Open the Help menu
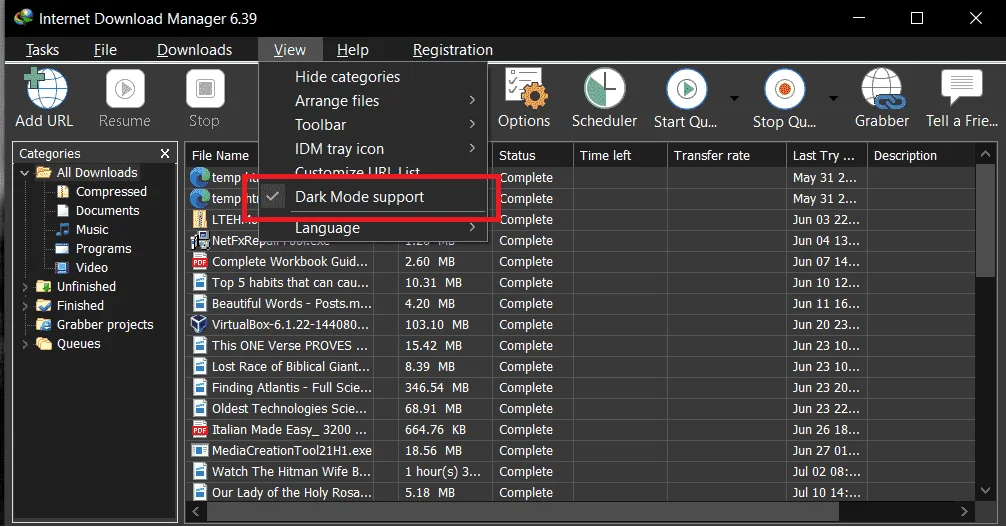 pyautogui.click(x=353, y=50)
